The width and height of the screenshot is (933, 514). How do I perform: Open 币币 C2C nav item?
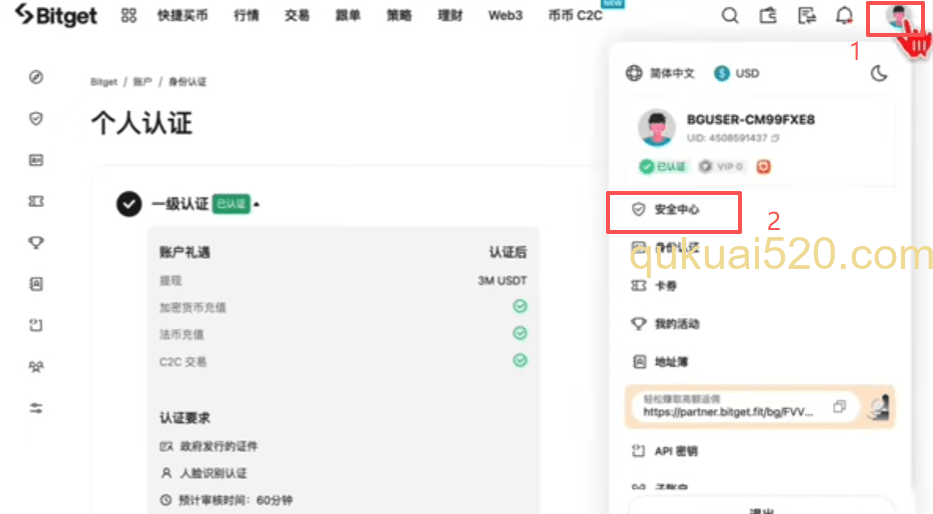[x=575, y=15]
